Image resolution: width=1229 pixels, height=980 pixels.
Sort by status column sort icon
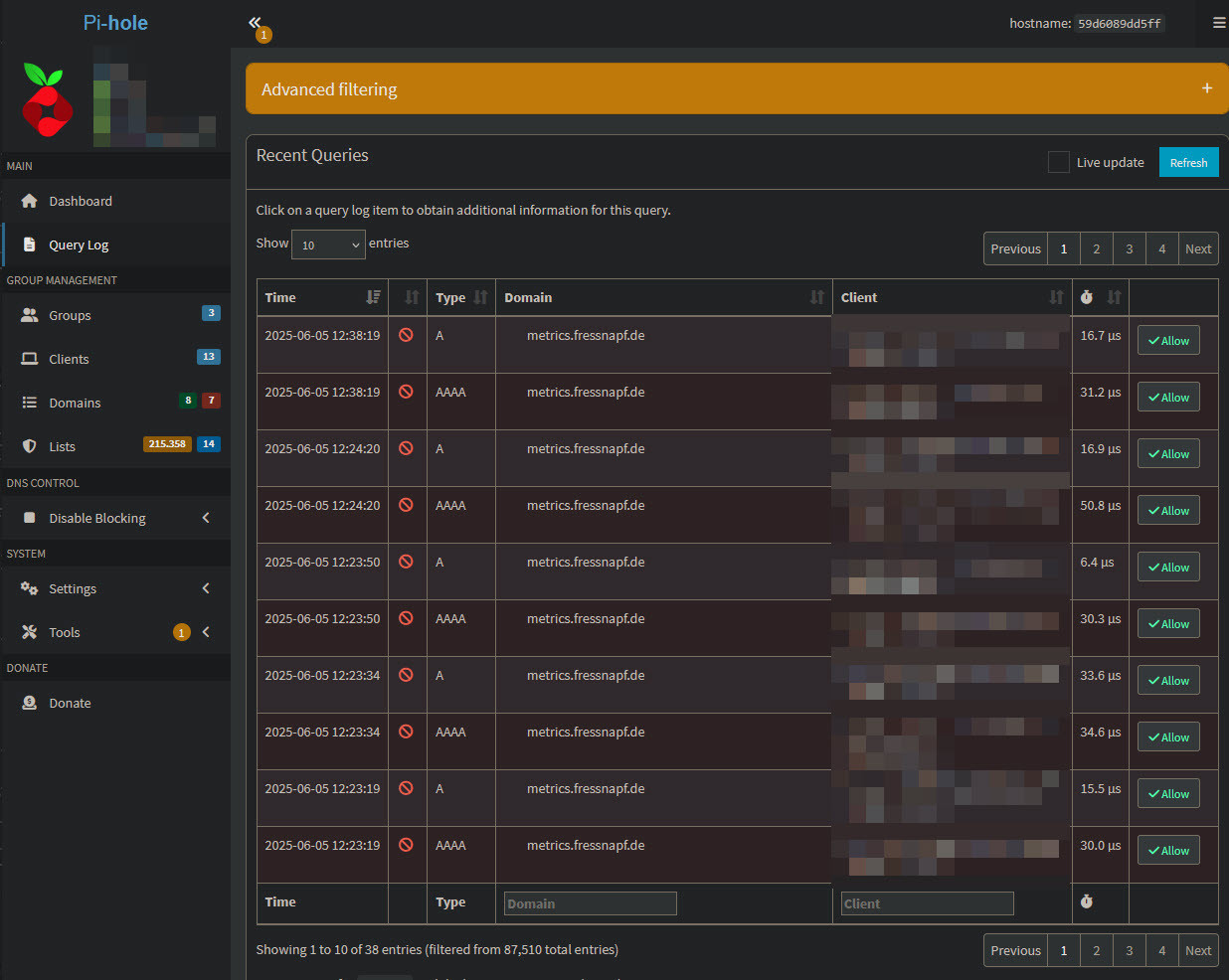pyautogui.click(x=412, y=297)
